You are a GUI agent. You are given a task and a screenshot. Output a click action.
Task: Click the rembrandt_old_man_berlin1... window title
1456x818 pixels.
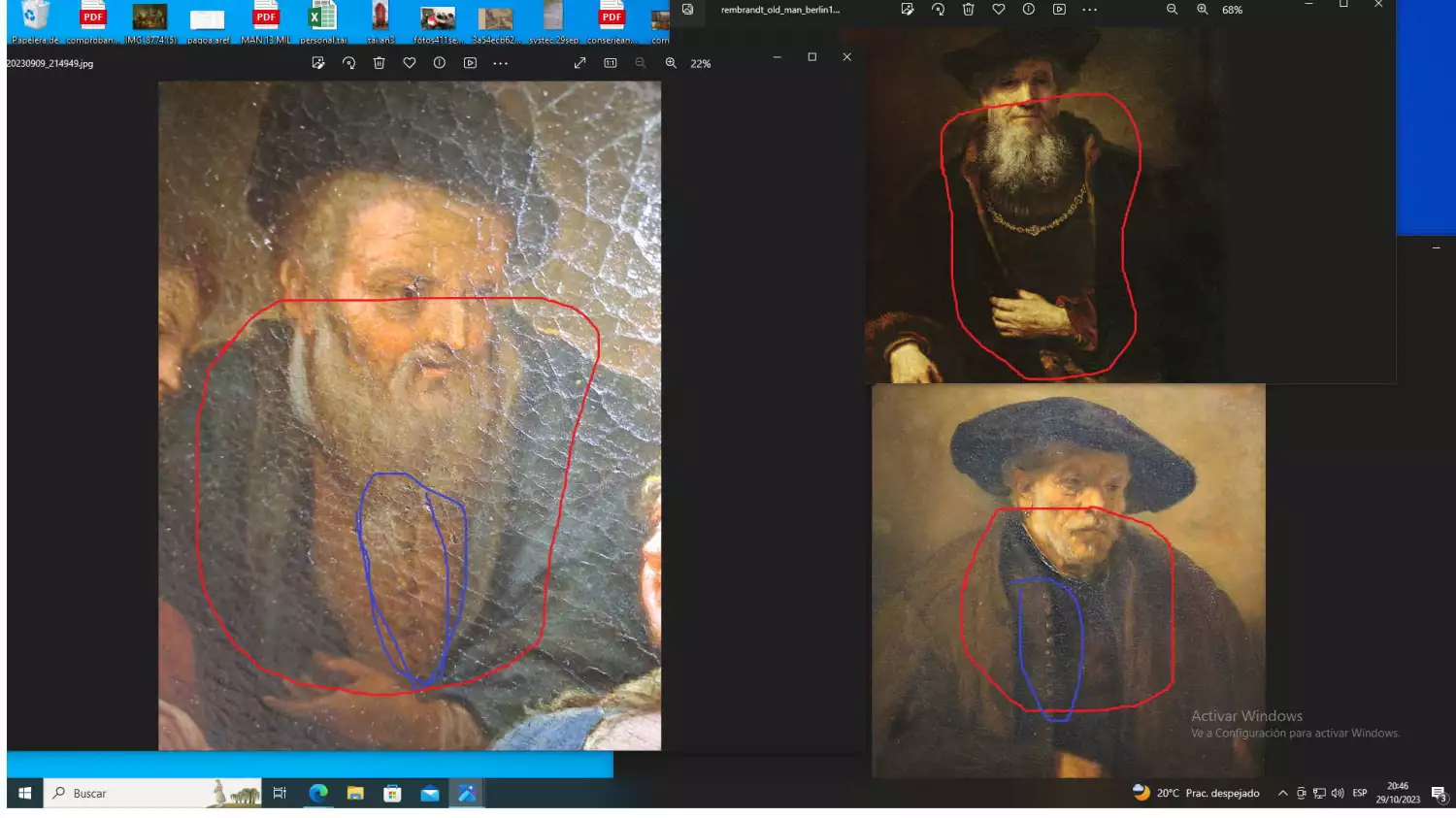780,10
